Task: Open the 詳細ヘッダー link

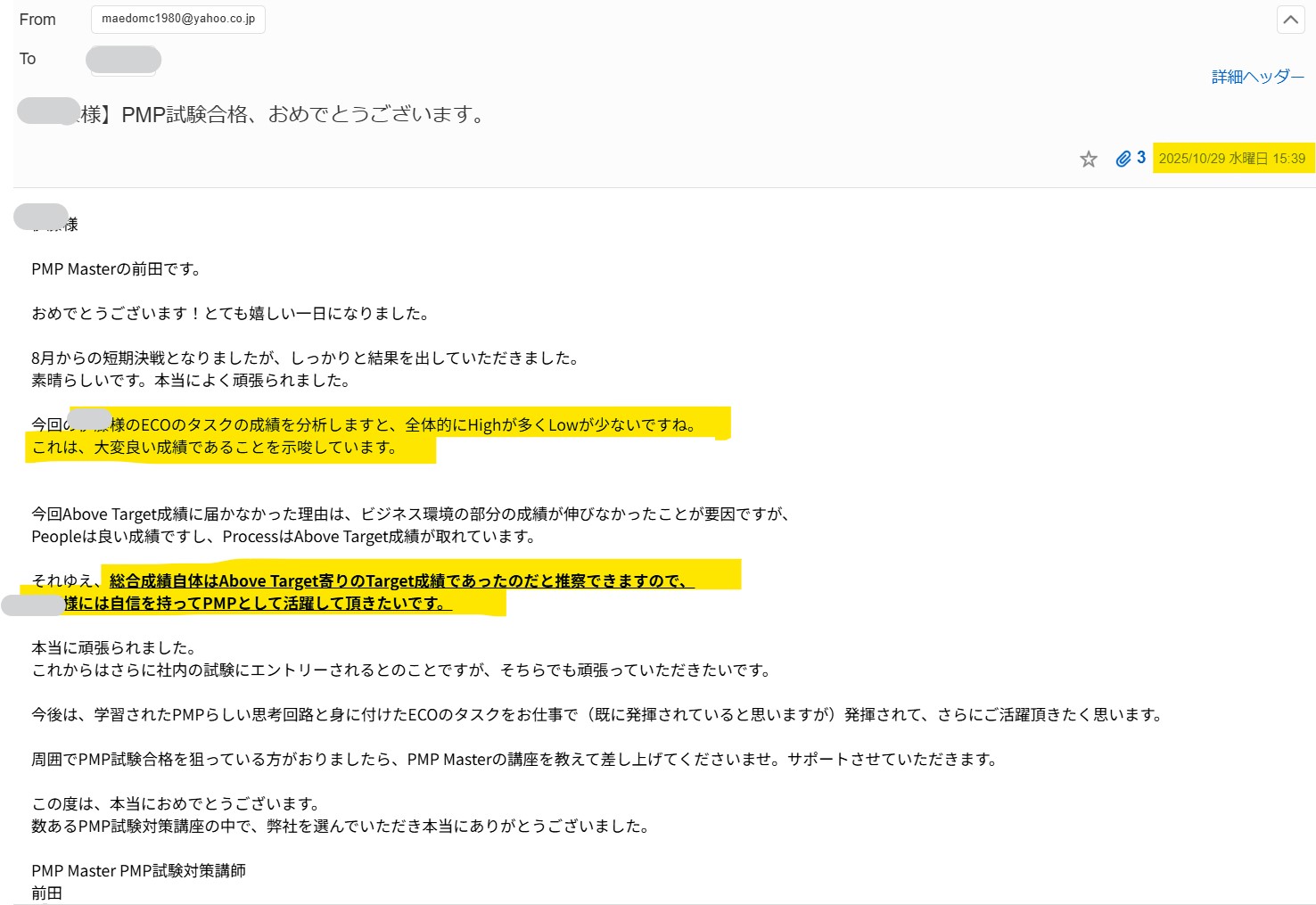Action: [1256, 77]
